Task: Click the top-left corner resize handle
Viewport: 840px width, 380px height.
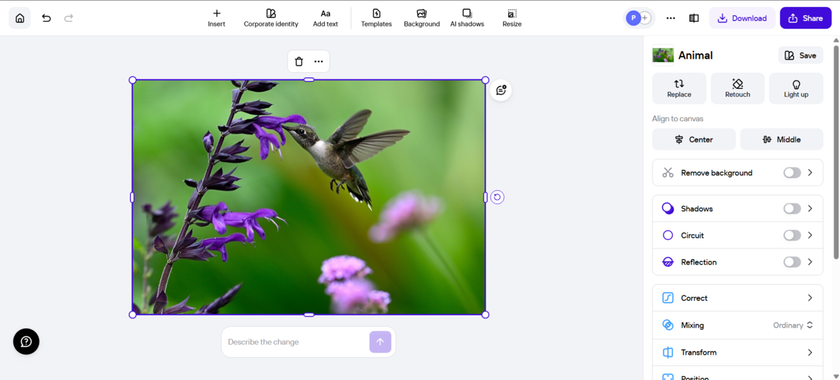Action: 133,80
